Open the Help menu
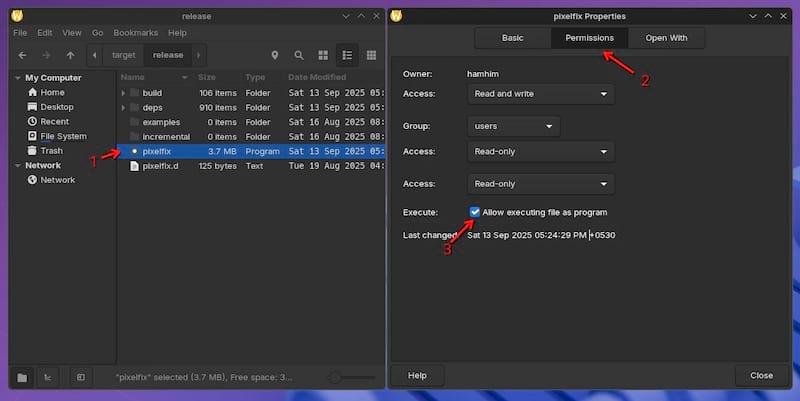The height and width of the screenshot is (401, 800). 177,33
